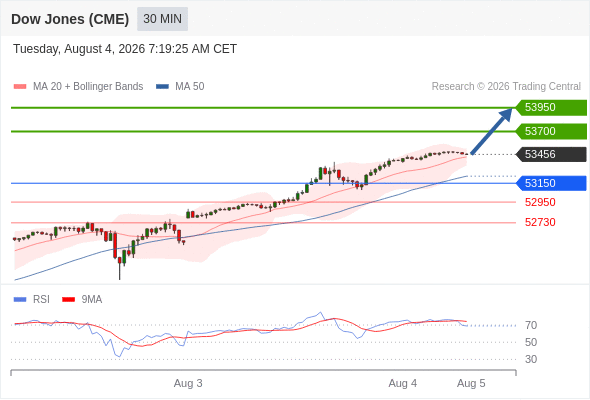Image resolution: width=590 pixels, height=400 pixels.
Task: Select the 53700 green resistance label
Action: [551, 131]
